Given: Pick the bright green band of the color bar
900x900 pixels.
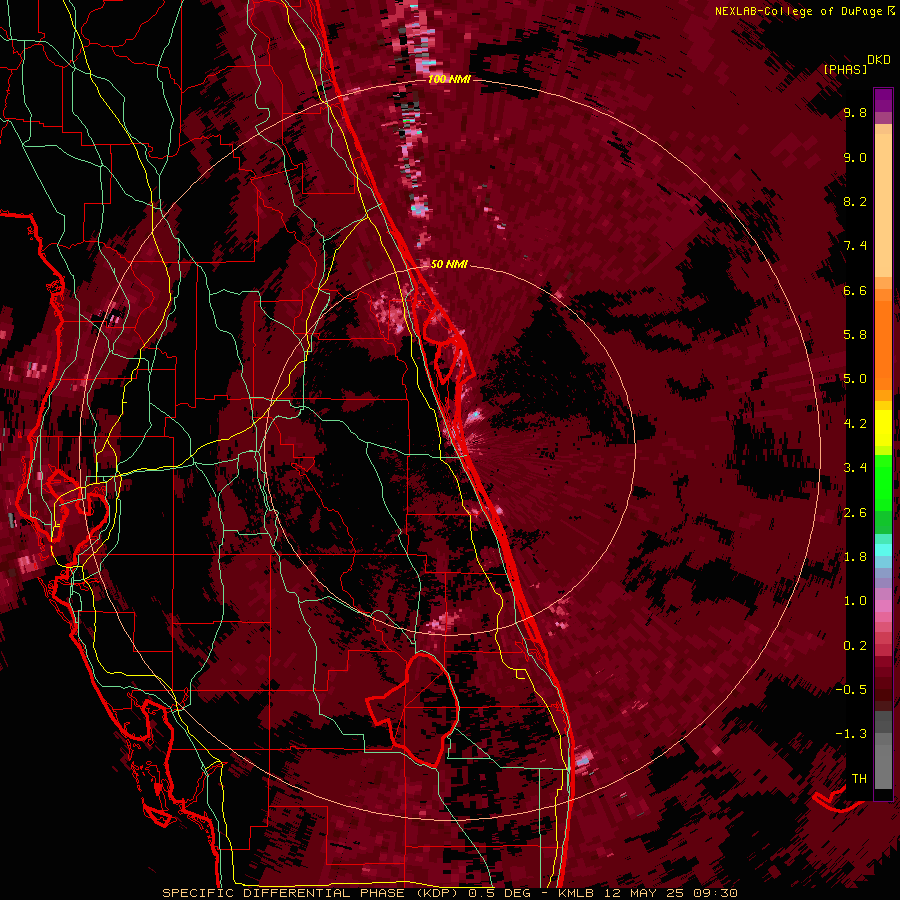Looking at the screenshot, I should [x=883, y=482].
